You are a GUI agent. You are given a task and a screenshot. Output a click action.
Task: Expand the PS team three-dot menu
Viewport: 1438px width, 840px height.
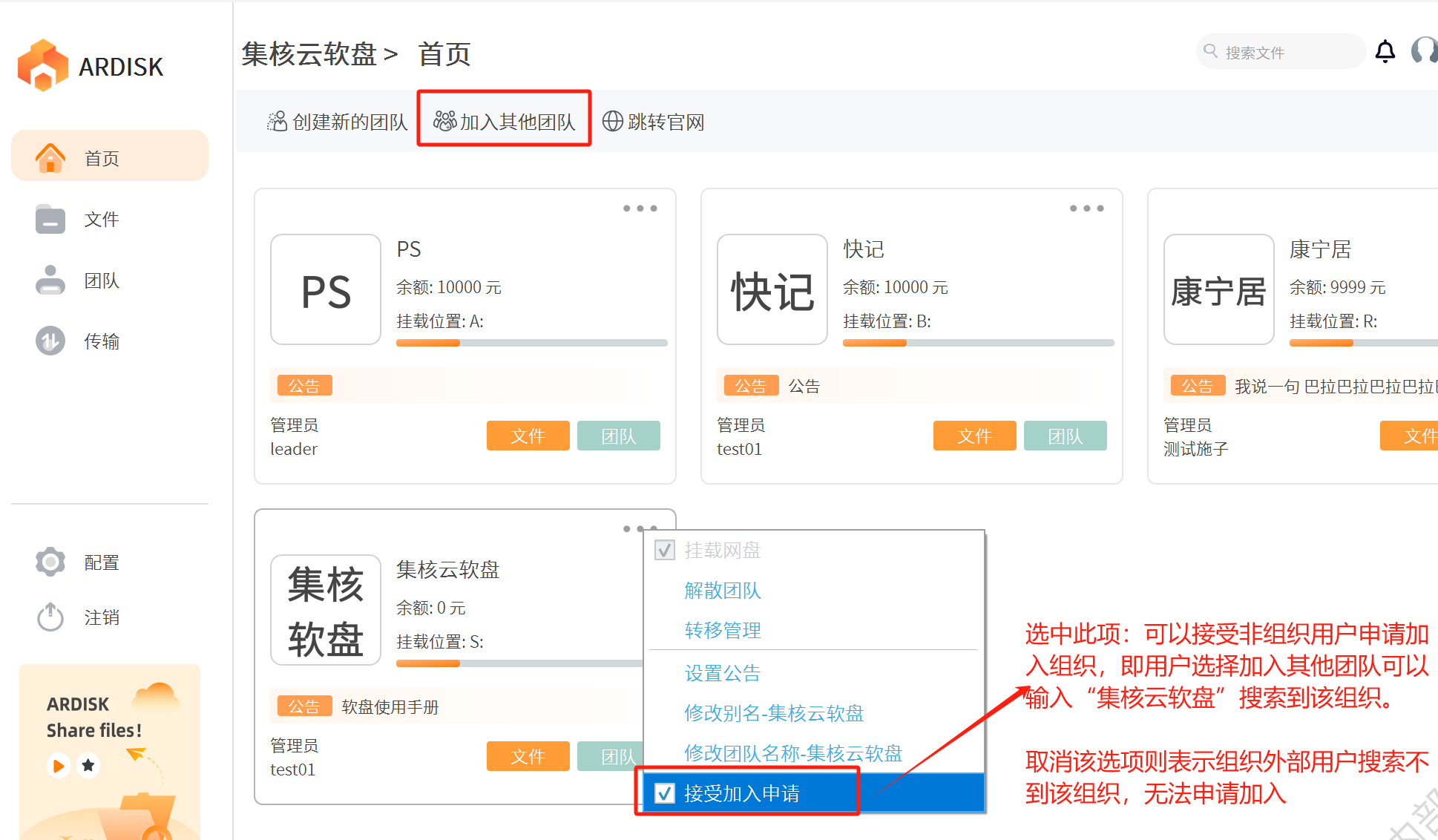[640, 209]
